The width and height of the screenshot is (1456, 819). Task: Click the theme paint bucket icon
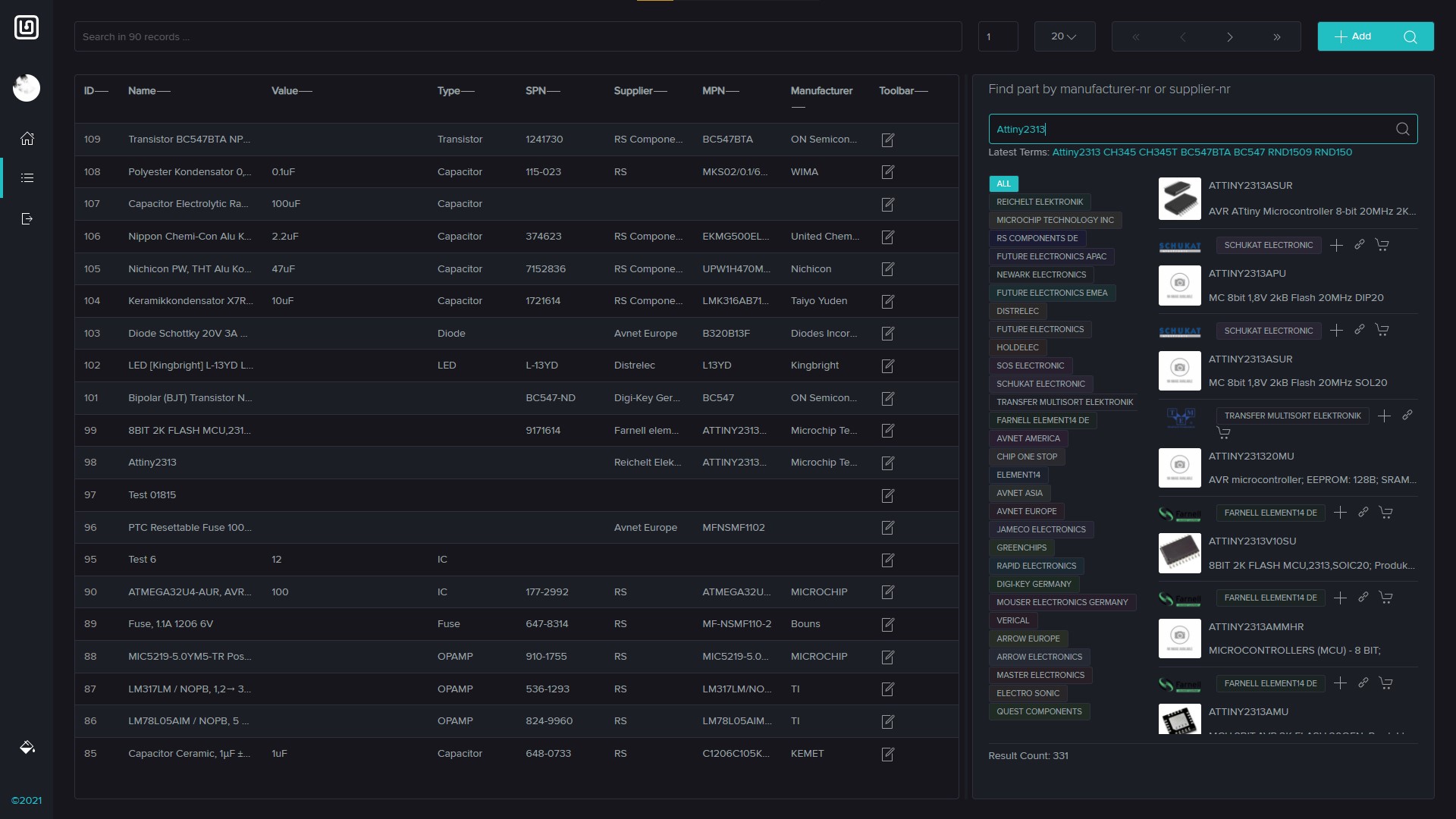pos(27,748)
